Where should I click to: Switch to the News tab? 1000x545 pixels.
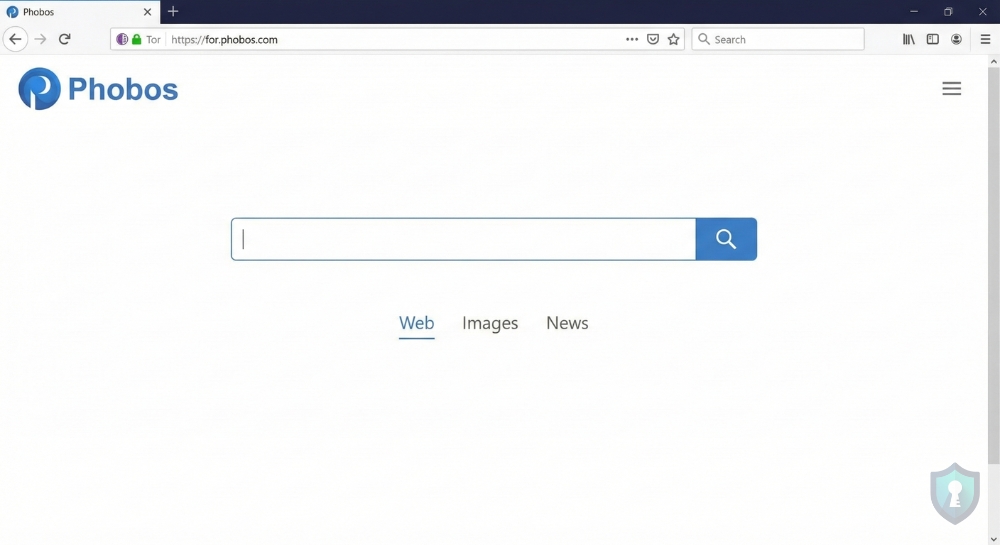(567, 323)
